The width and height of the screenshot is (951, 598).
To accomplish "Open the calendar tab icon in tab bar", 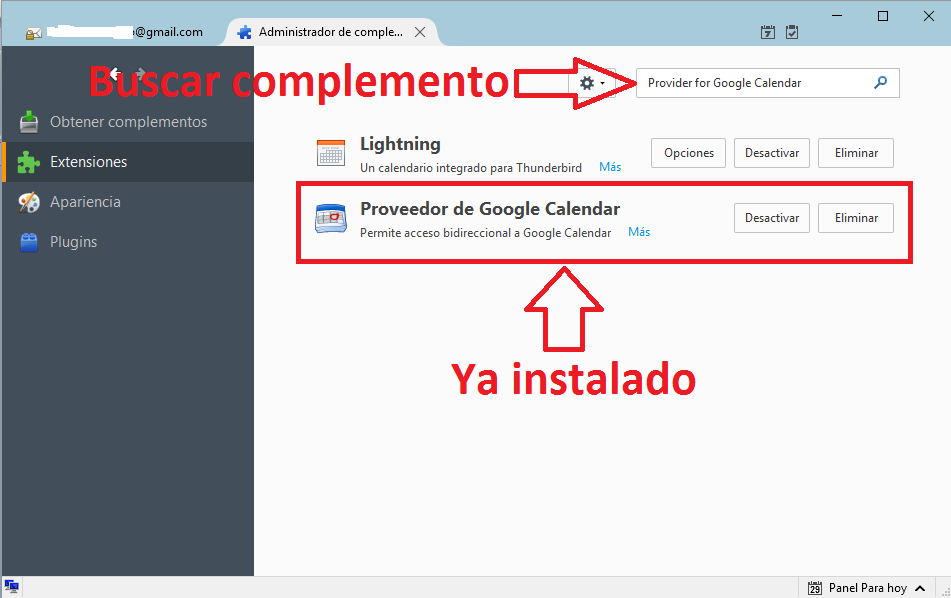I will [768, 32].
